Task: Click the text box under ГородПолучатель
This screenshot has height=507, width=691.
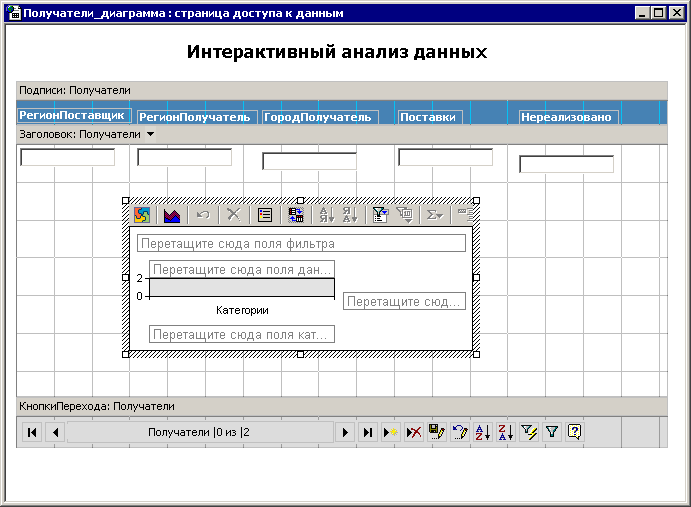Action: (309, 161)
